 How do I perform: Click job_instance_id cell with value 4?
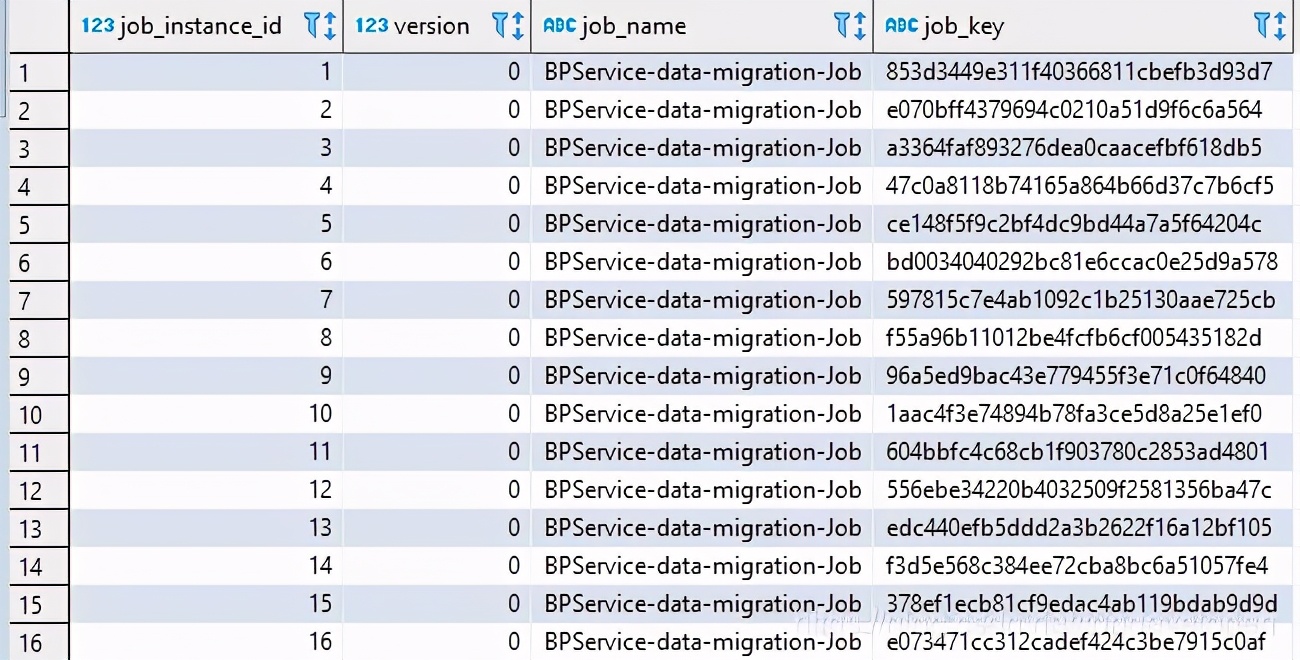click(206, 186)
